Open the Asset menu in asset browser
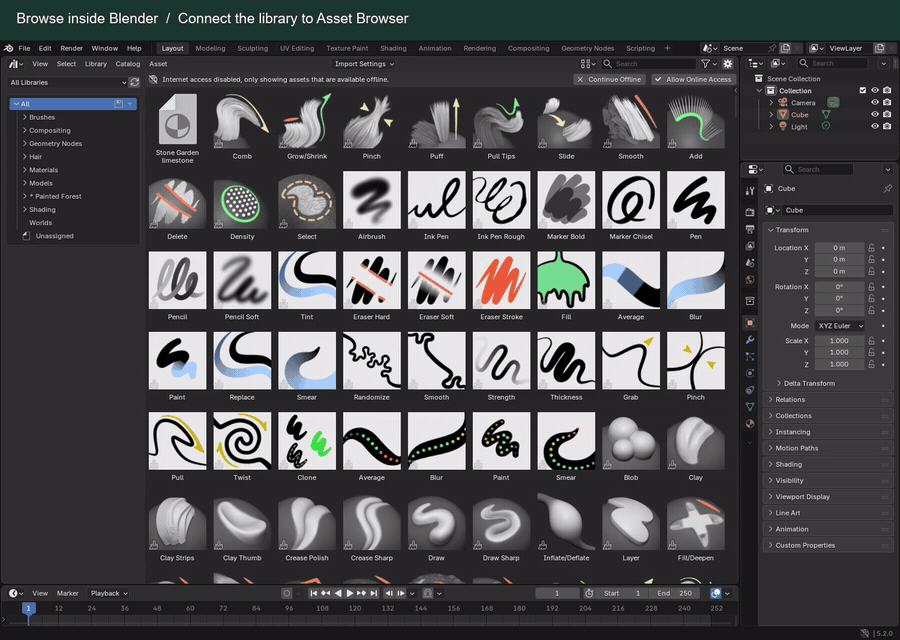This screenshot has height=640, width=900. 158,64
